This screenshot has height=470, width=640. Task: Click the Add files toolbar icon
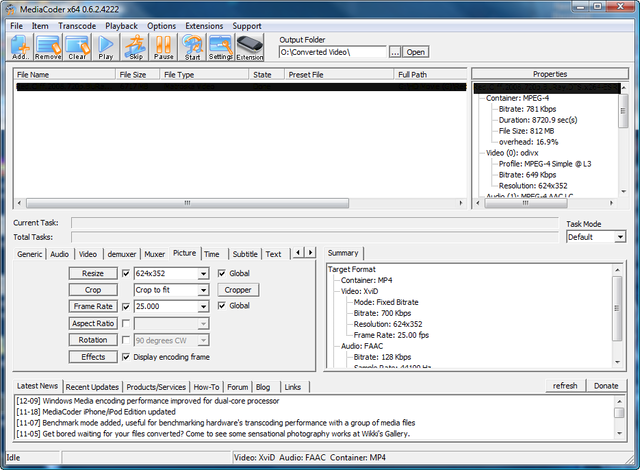click(x=20, y=47)
